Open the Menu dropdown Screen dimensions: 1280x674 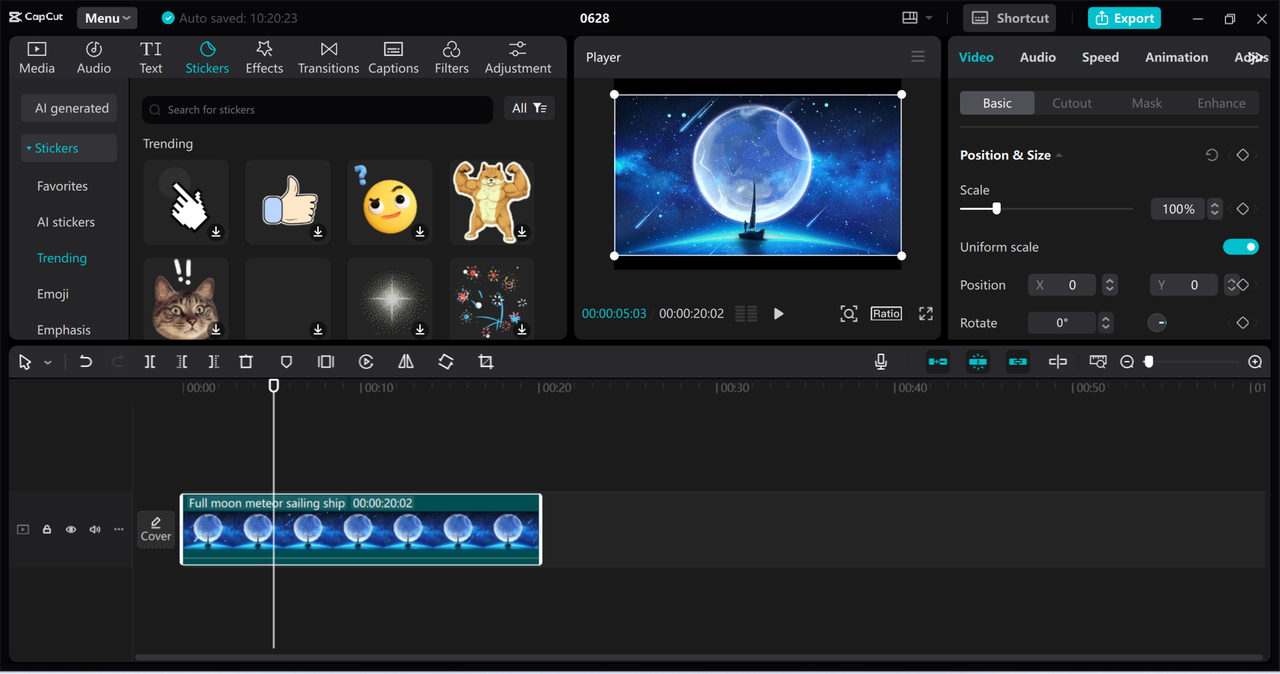click(107, 18)
